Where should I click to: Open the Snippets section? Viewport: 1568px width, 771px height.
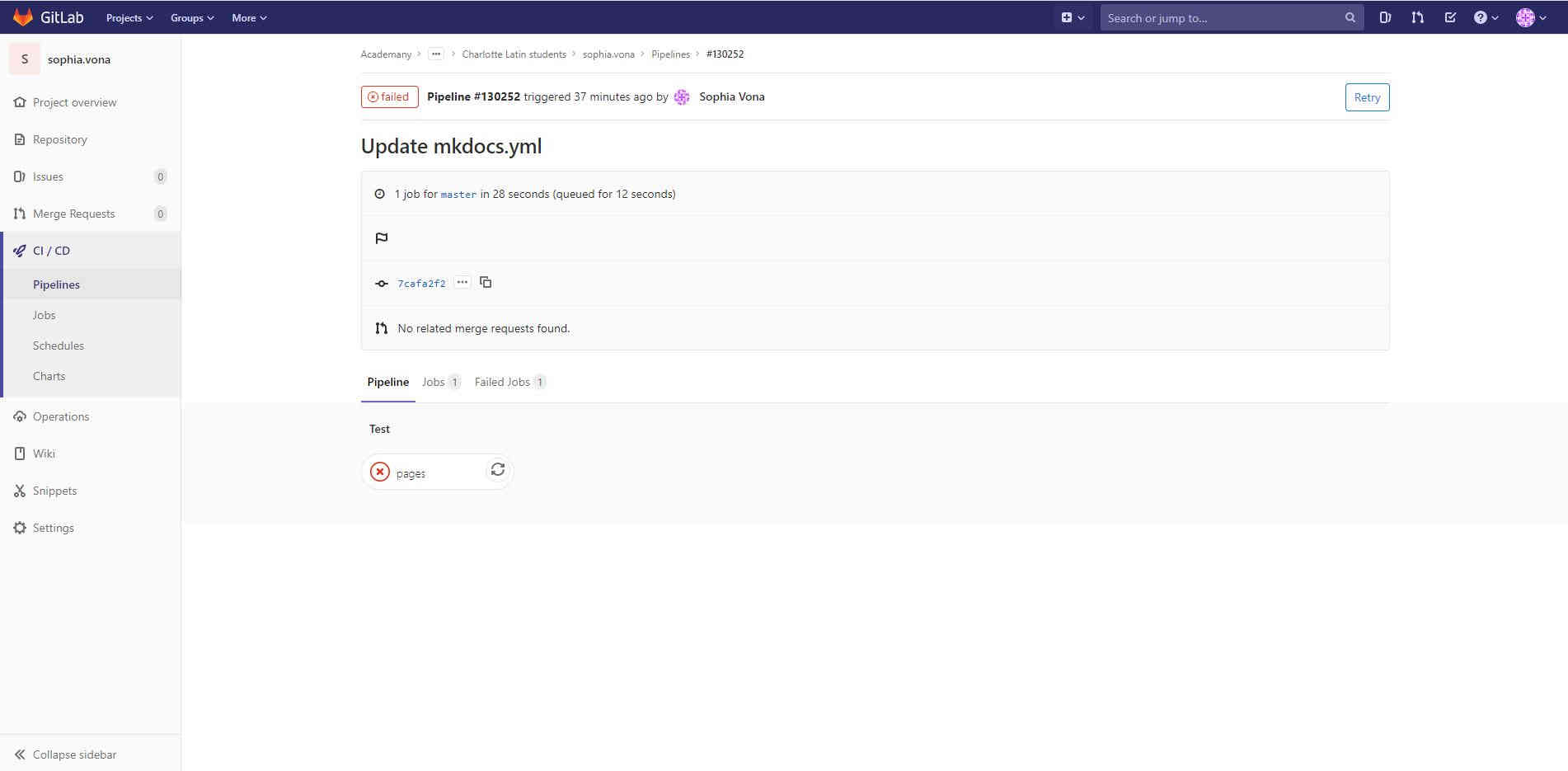pyautogui.click(x=90, y=491)
